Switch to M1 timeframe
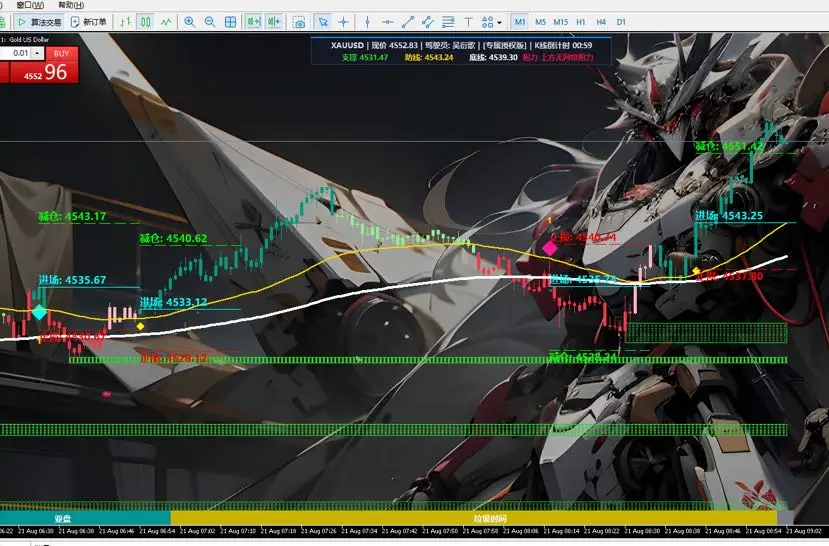This screenshot has height=546, width=829. [520, 22]
